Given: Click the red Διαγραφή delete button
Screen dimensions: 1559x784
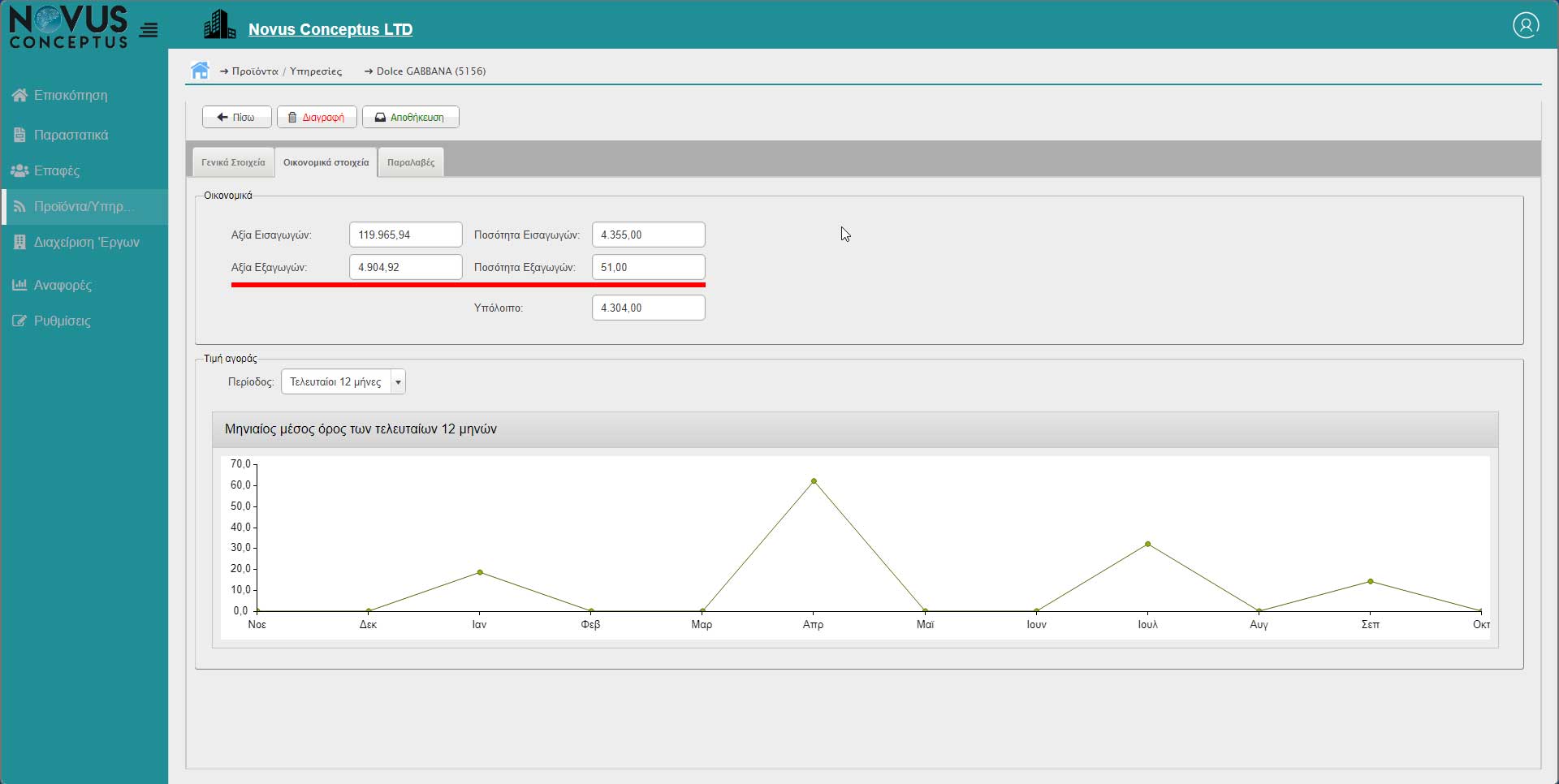Looking at the screenshot, I should click(317, 118).
